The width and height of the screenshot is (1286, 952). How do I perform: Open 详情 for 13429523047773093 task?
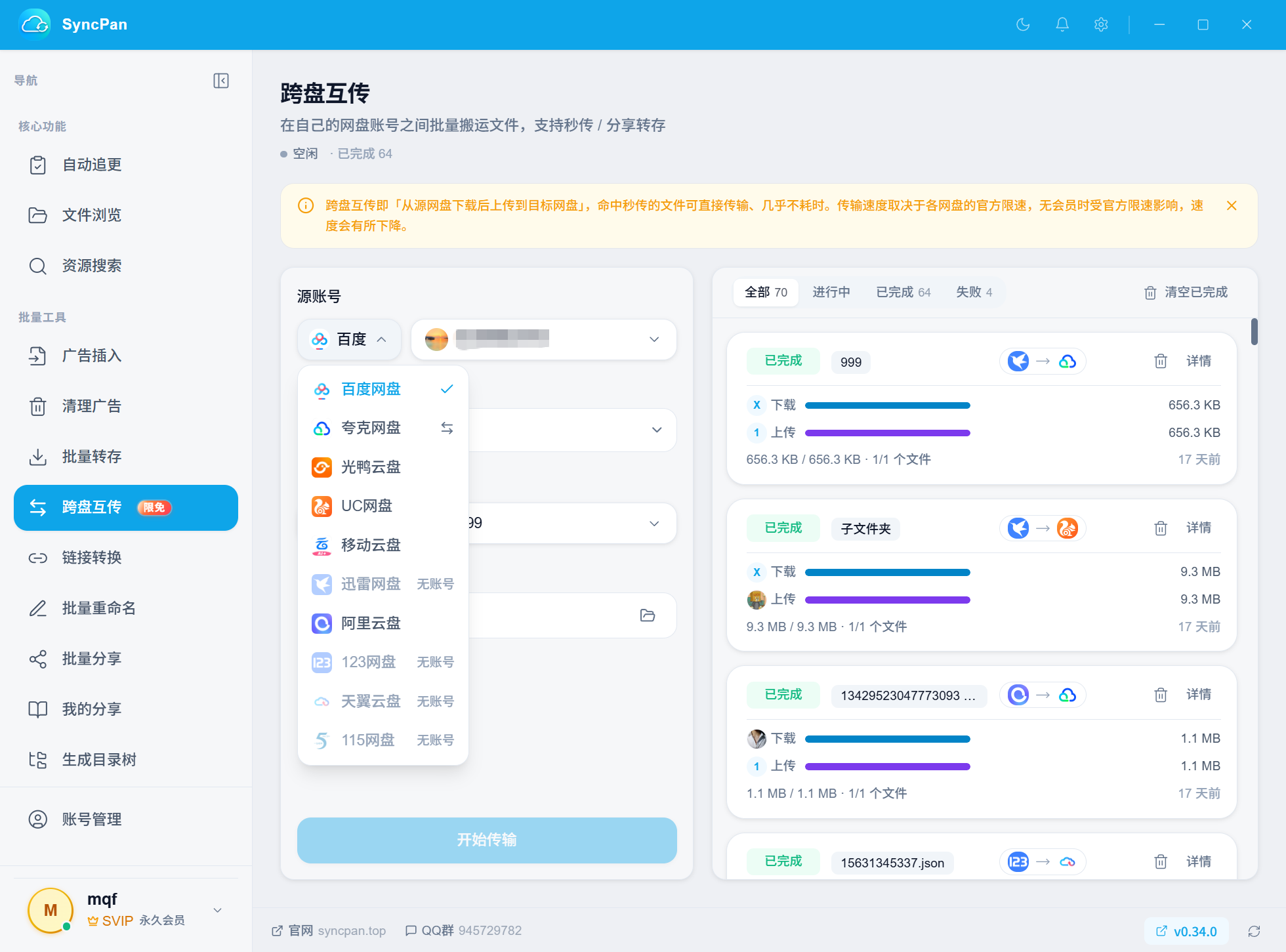[1199, 695]
